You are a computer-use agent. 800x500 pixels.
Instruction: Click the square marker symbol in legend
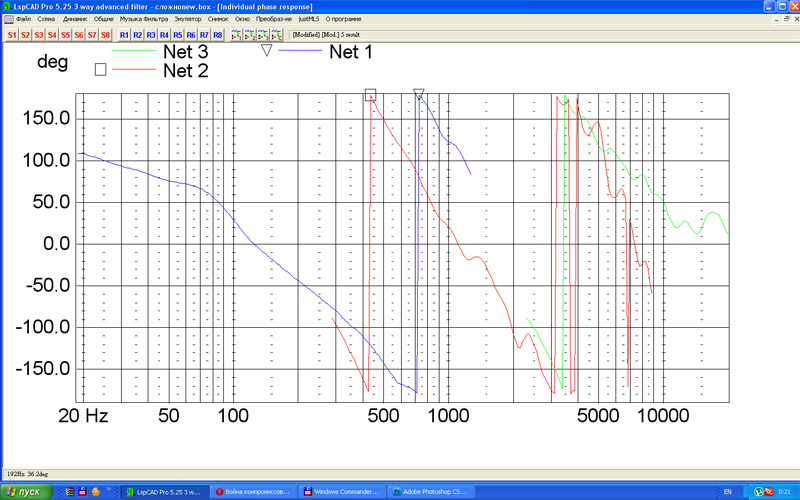tap(101, 69)
